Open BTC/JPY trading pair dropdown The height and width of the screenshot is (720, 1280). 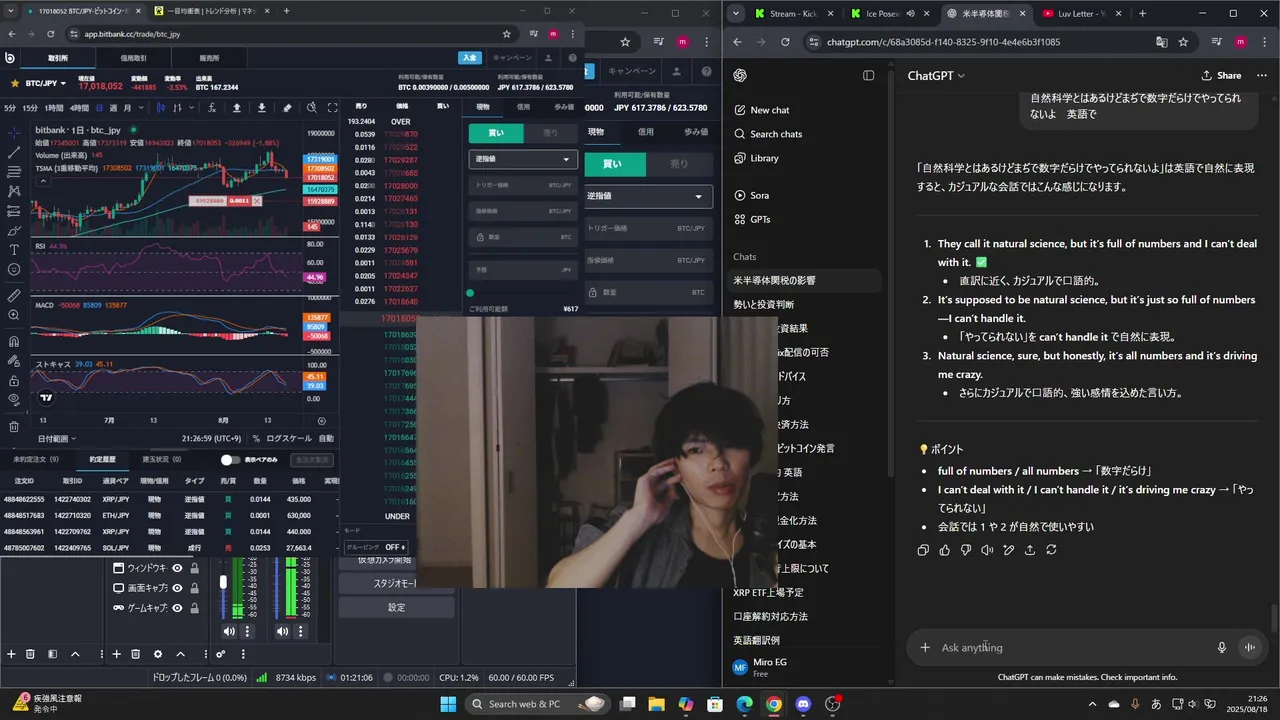[x=46, y=83]
